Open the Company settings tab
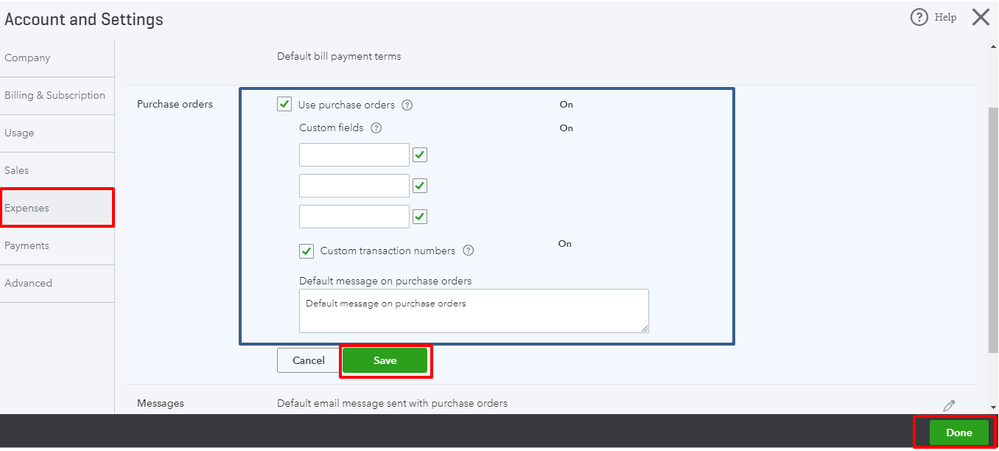This screenshot has height=451, width=999. [x=28, y=58]
